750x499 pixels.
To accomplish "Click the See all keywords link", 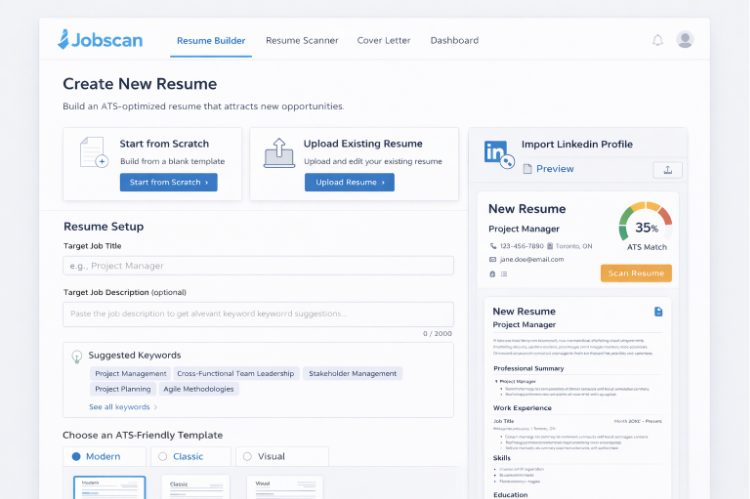I will point(120,407).
